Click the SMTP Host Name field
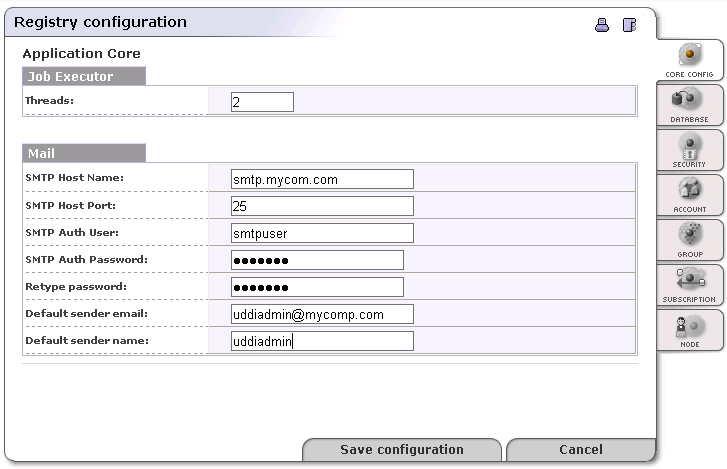This screenshot has width=727, height=469. (x=321, y=180)
